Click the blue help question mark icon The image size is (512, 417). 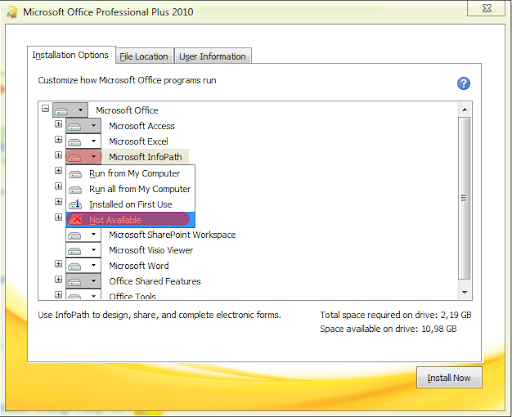tap(463, 83)
